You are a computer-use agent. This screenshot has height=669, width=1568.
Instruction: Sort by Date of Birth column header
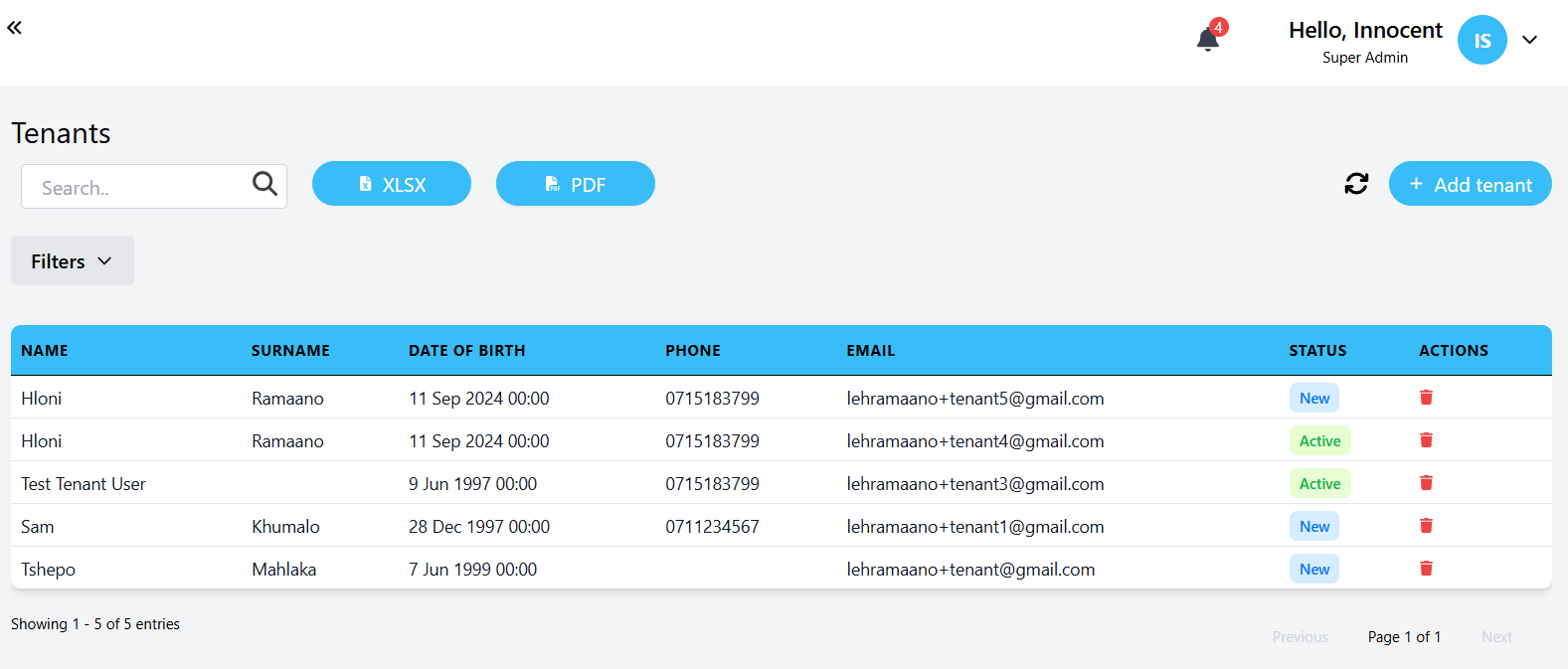[466, 351]
